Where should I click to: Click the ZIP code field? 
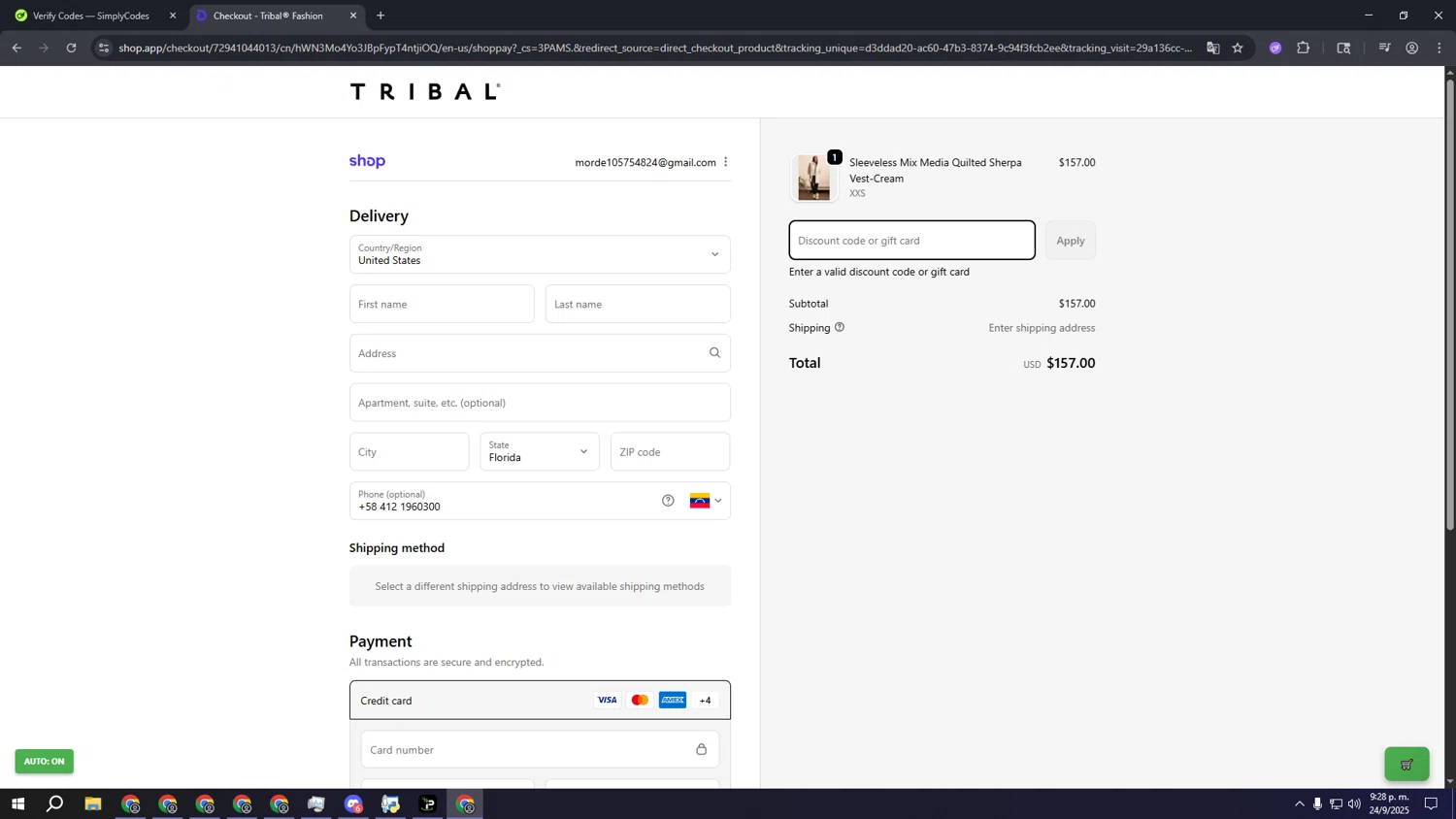(670, 451)
